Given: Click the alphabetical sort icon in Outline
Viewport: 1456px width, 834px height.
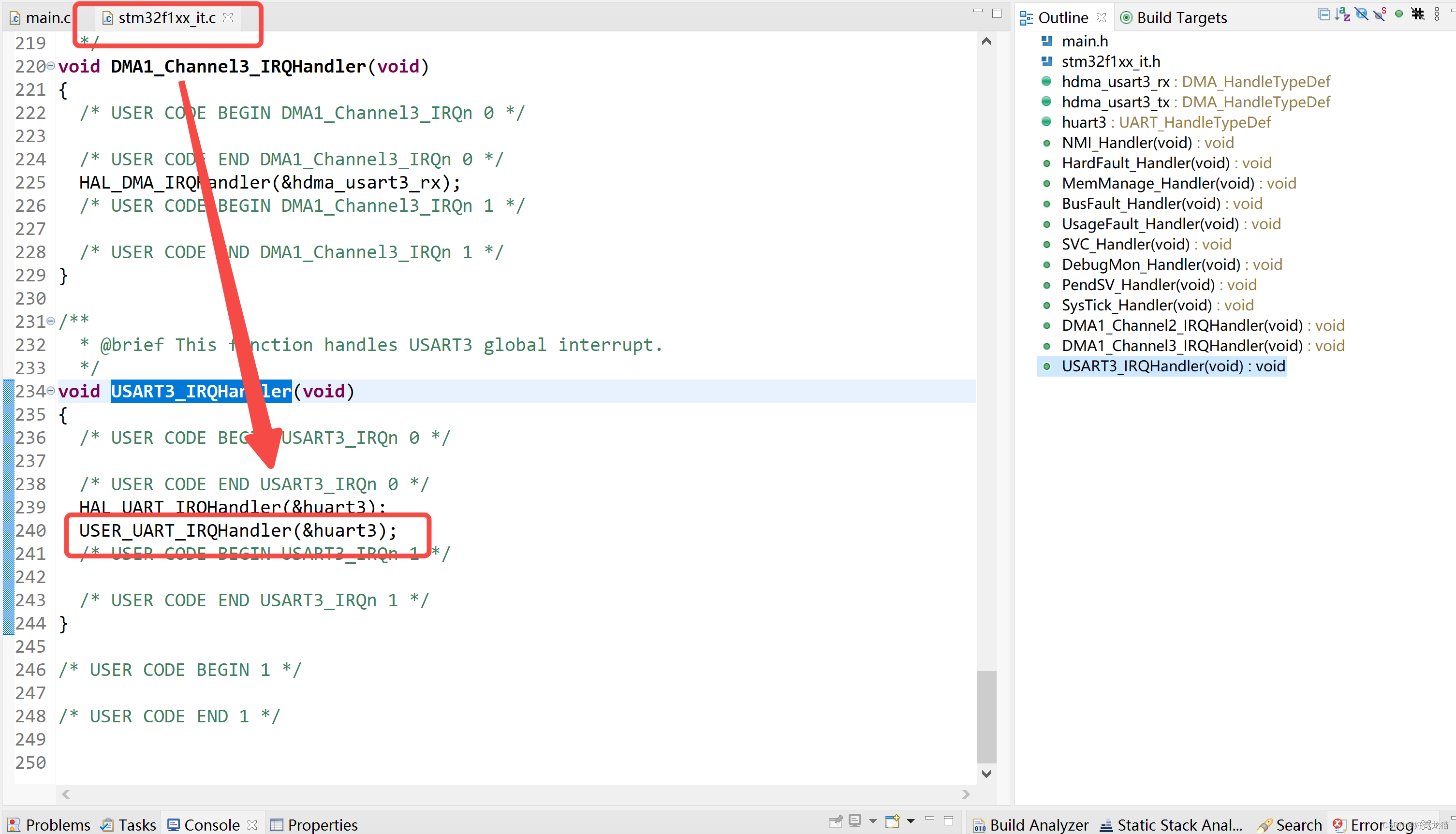Looking at the screenshot, I should click(x=1342, y=15).
